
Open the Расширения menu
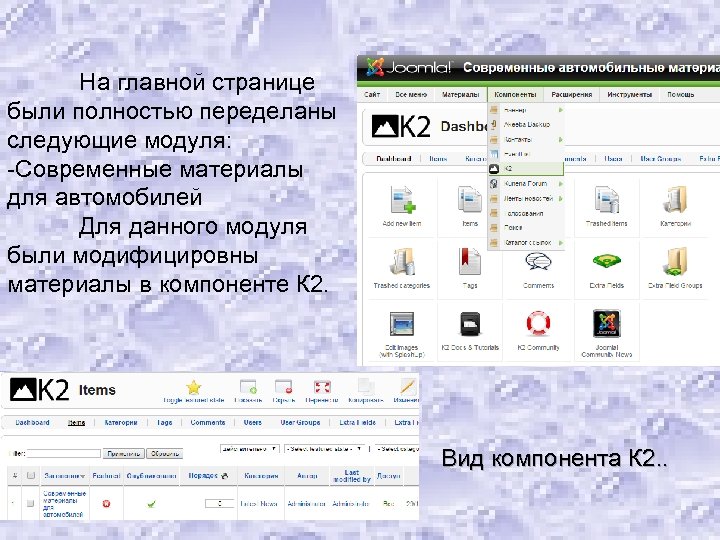(572, 95)
